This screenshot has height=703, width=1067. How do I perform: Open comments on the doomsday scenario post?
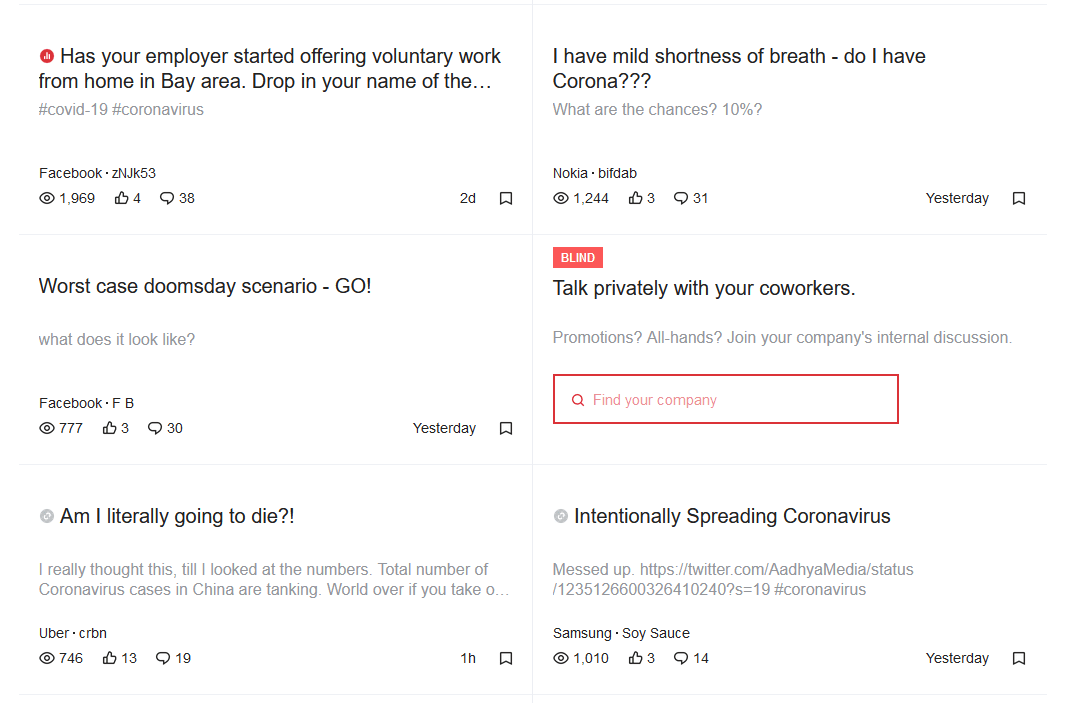(x=155, y=428)
